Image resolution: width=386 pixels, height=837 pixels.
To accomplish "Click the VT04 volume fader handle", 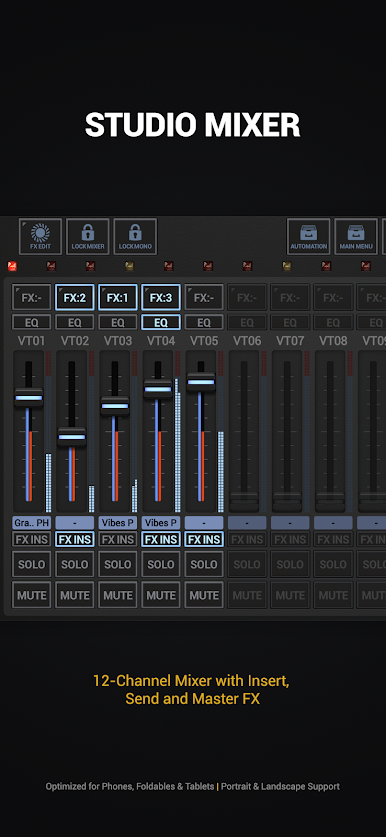I will point(157,389).
